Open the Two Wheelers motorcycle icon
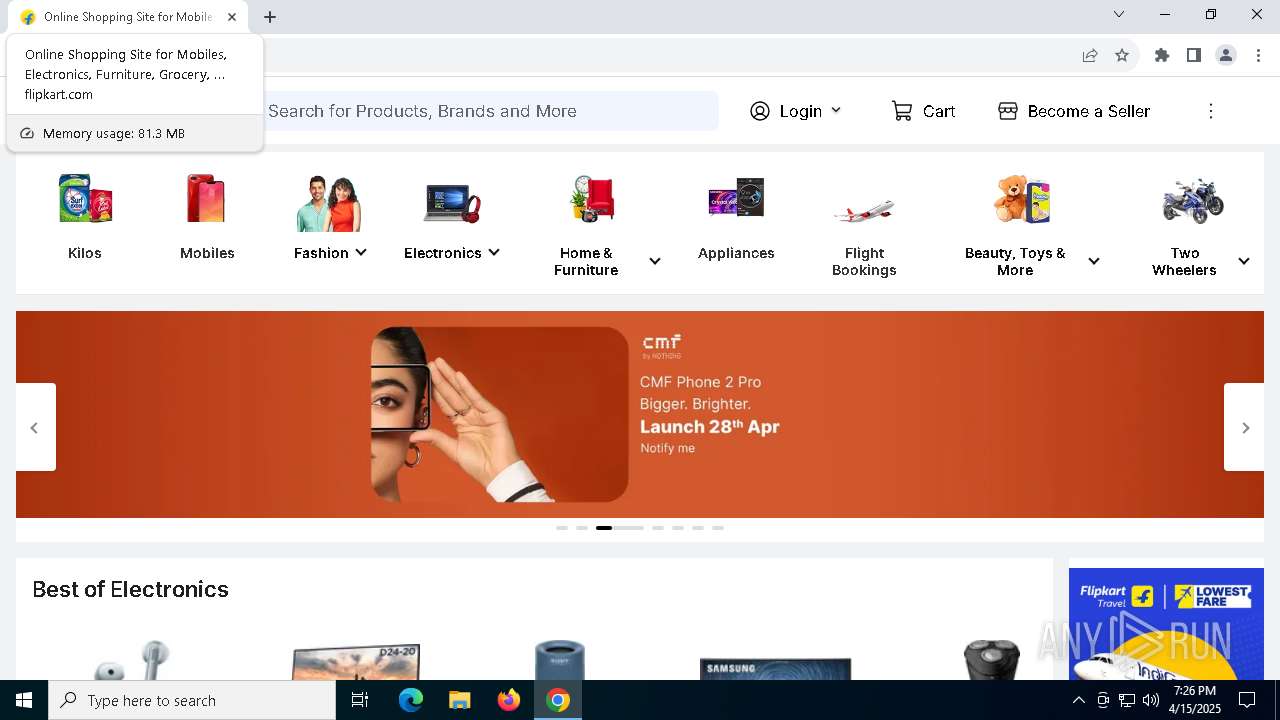 click(x=1193, y=200)
